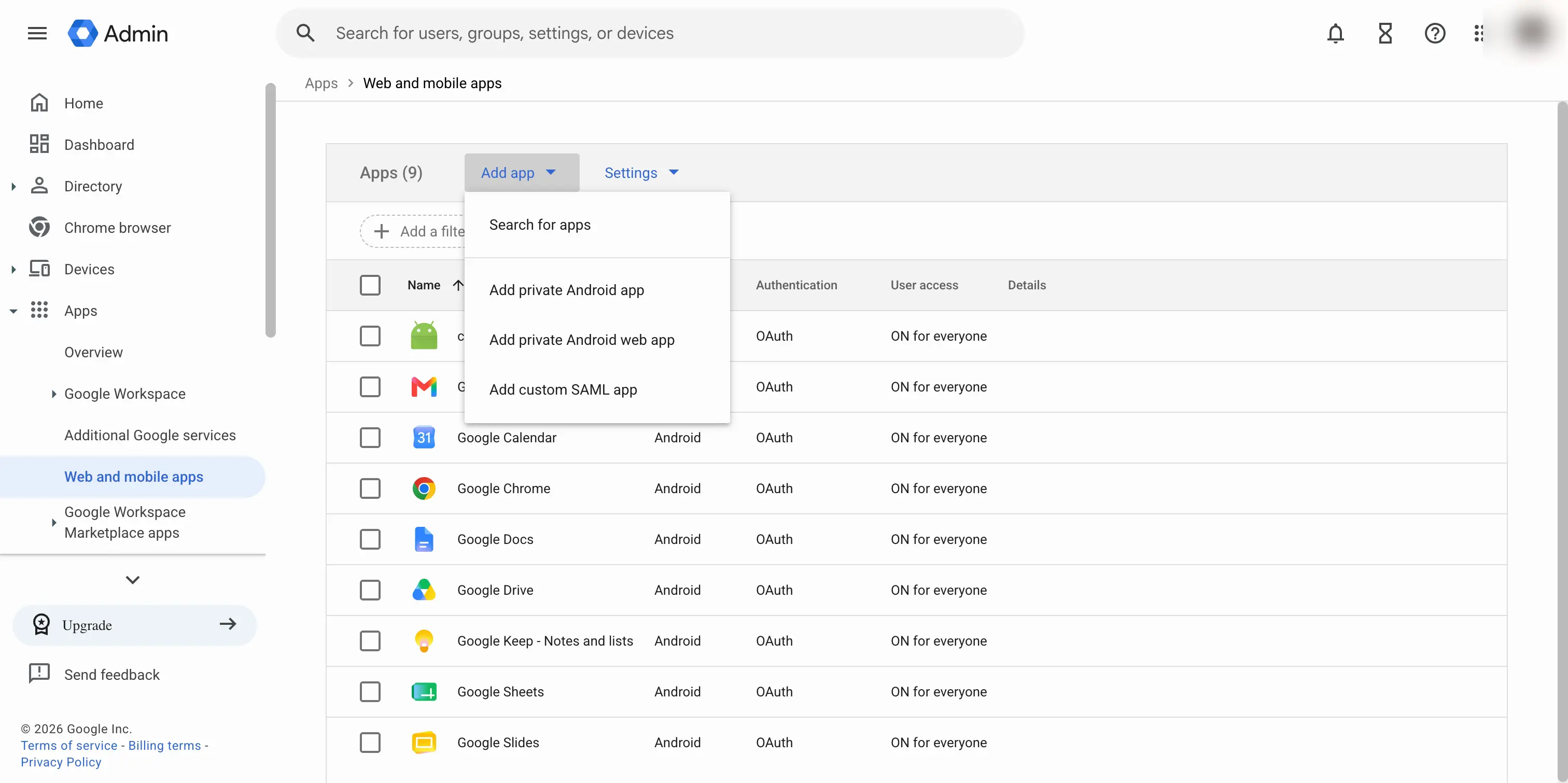The image size is (1568, 783).
Task: Check the Google Sheets row checkbox
Action: 370,692
